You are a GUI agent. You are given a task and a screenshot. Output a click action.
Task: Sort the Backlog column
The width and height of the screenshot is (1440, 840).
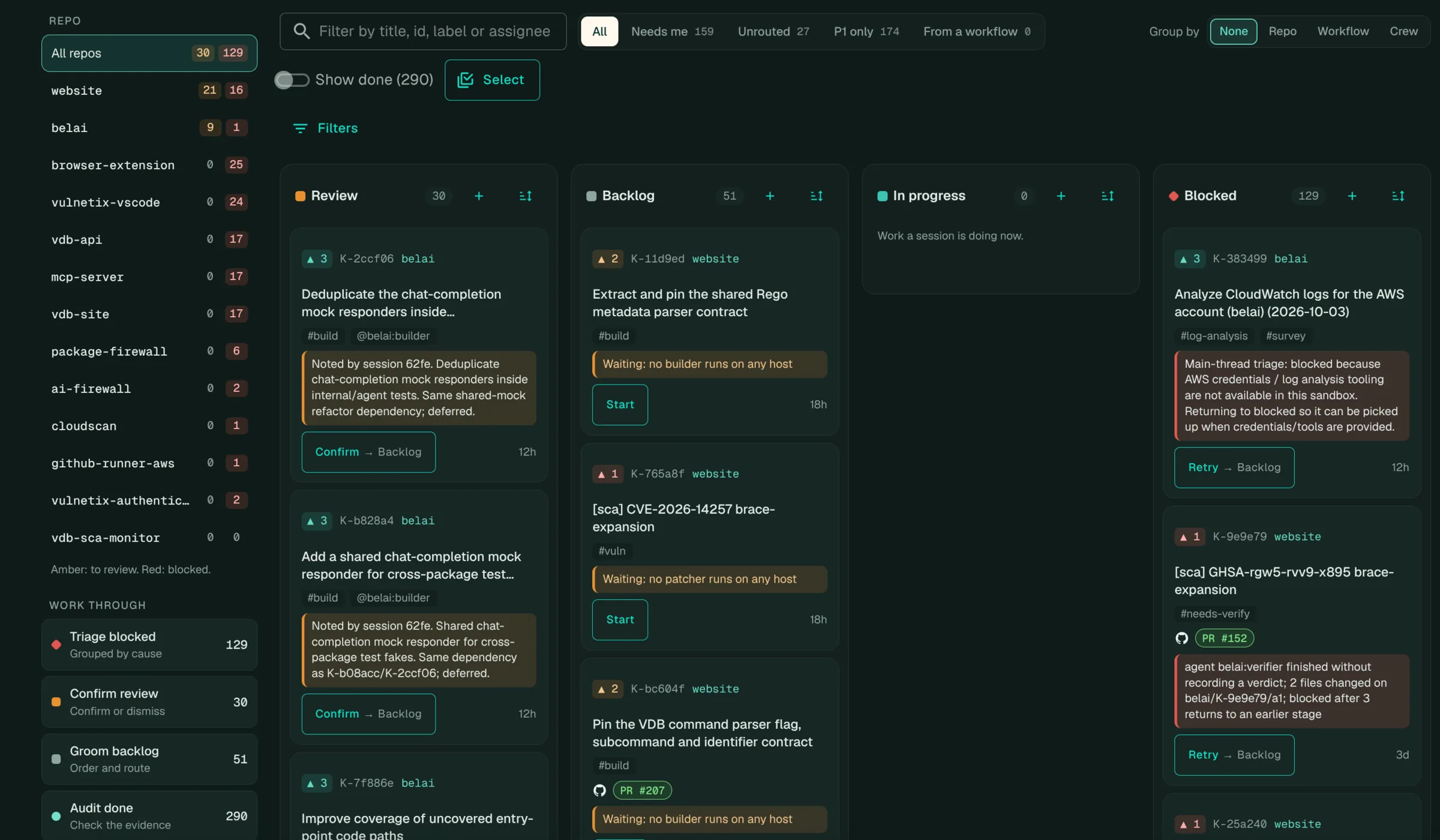tap(817, 196)
